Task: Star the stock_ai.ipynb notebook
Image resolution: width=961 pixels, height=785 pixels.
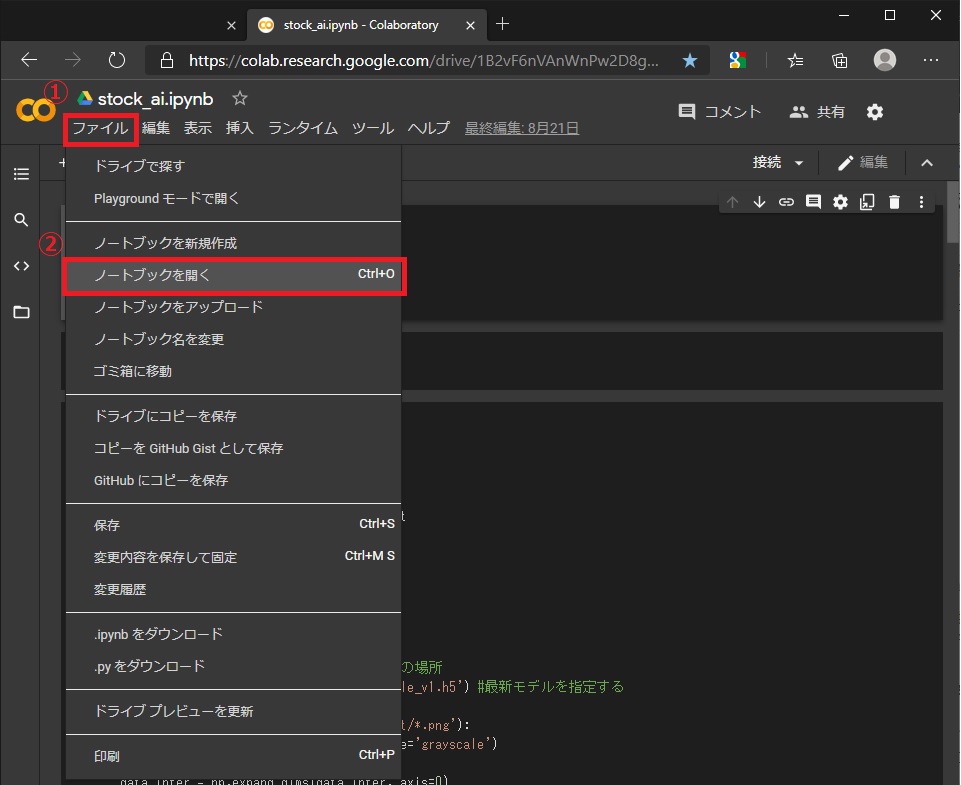Action: coord(240,98)
